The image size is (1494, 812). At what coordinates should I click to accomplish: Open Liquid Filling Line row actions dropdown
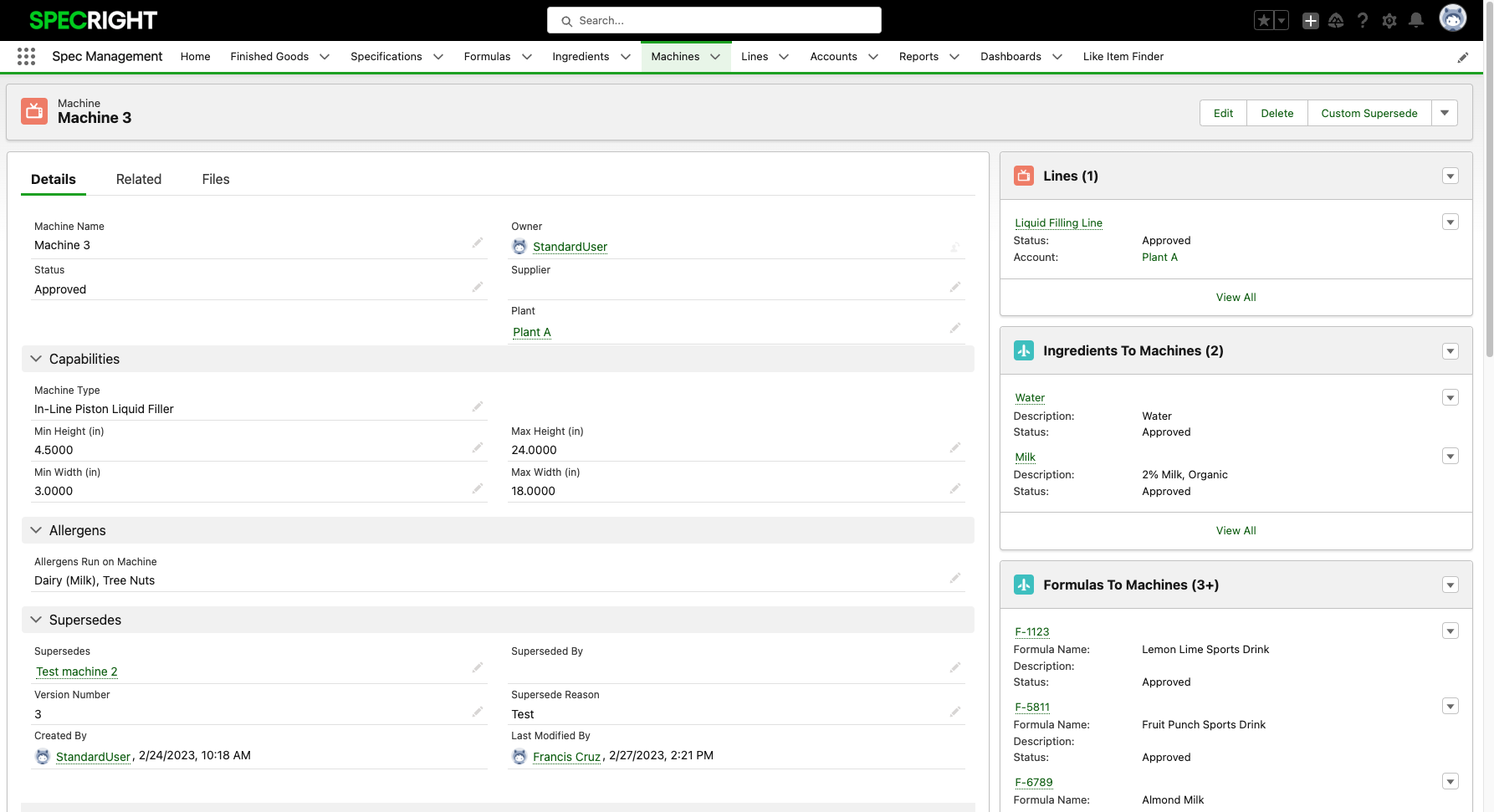coord(1451,222)
